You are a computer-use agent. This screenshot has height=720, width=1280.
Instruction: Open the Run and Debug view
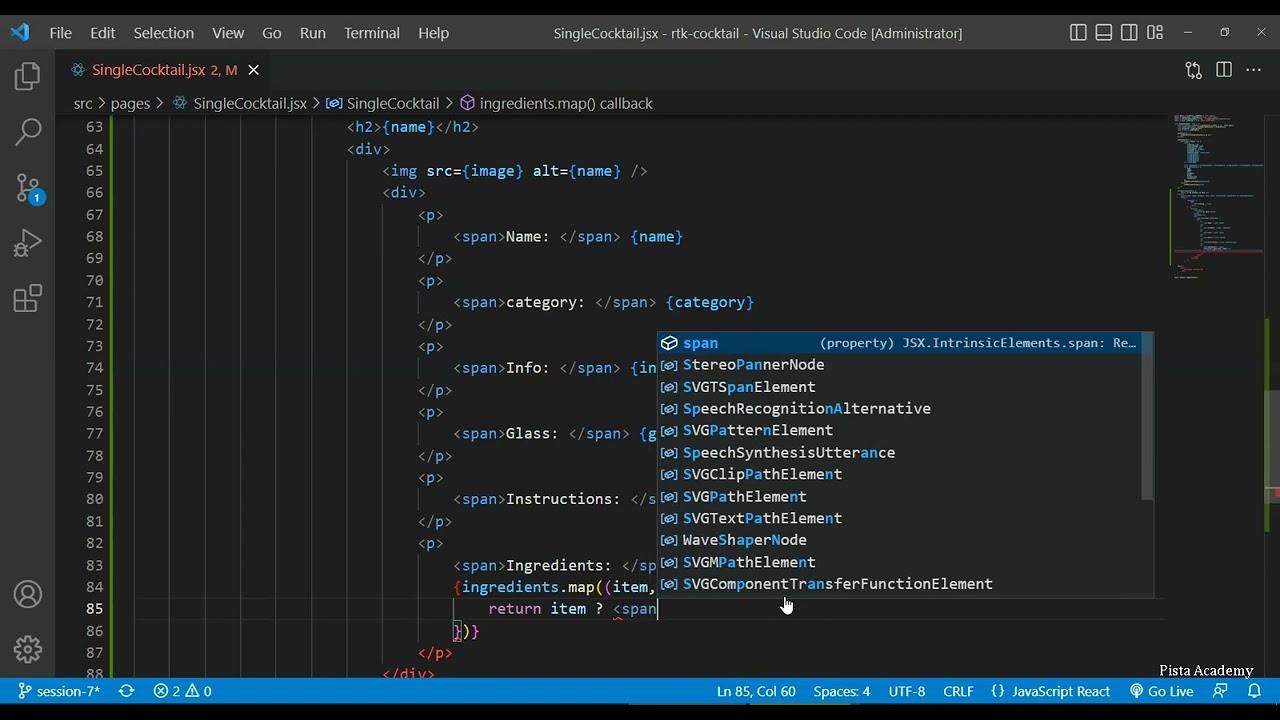tap(28, 243)
